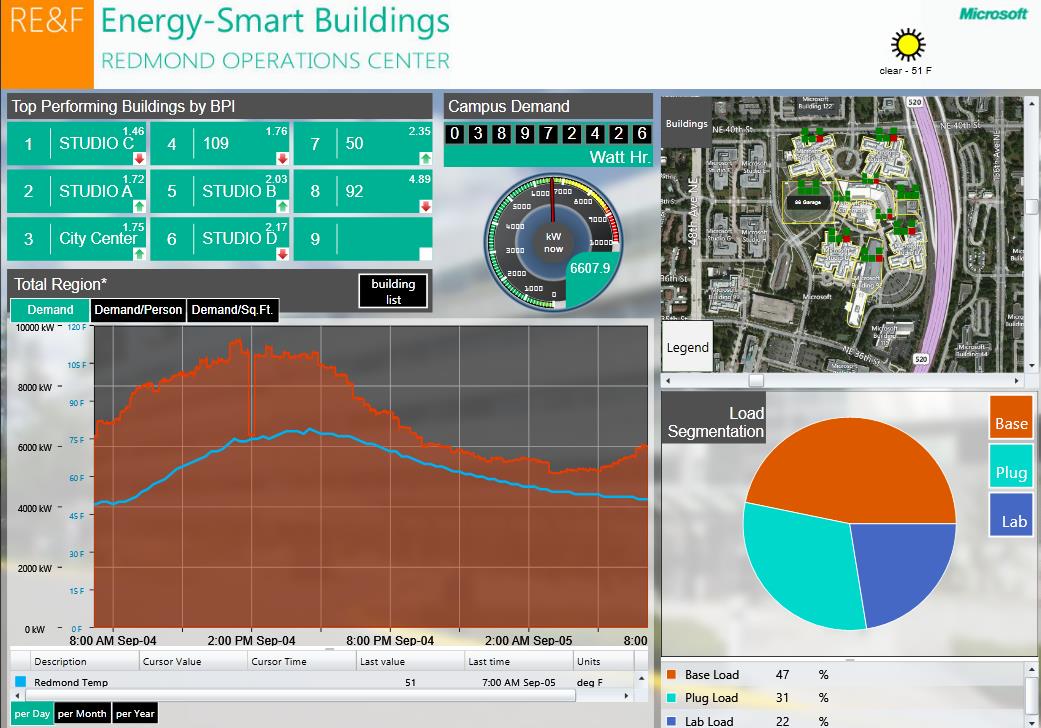Switch to the Demand/Person tab
Image resolution: width=1041 pixels, height=728 pixels.
point(138,310)
